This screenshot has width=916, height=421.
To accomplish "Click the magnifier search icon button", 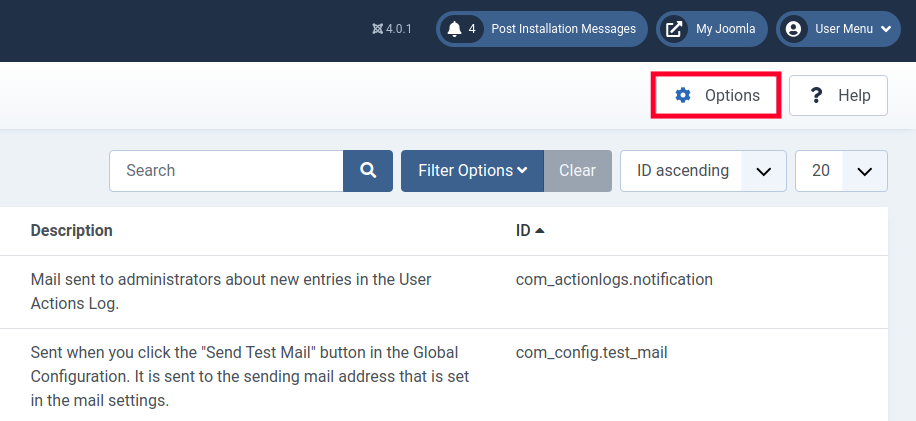I will 368,171.
